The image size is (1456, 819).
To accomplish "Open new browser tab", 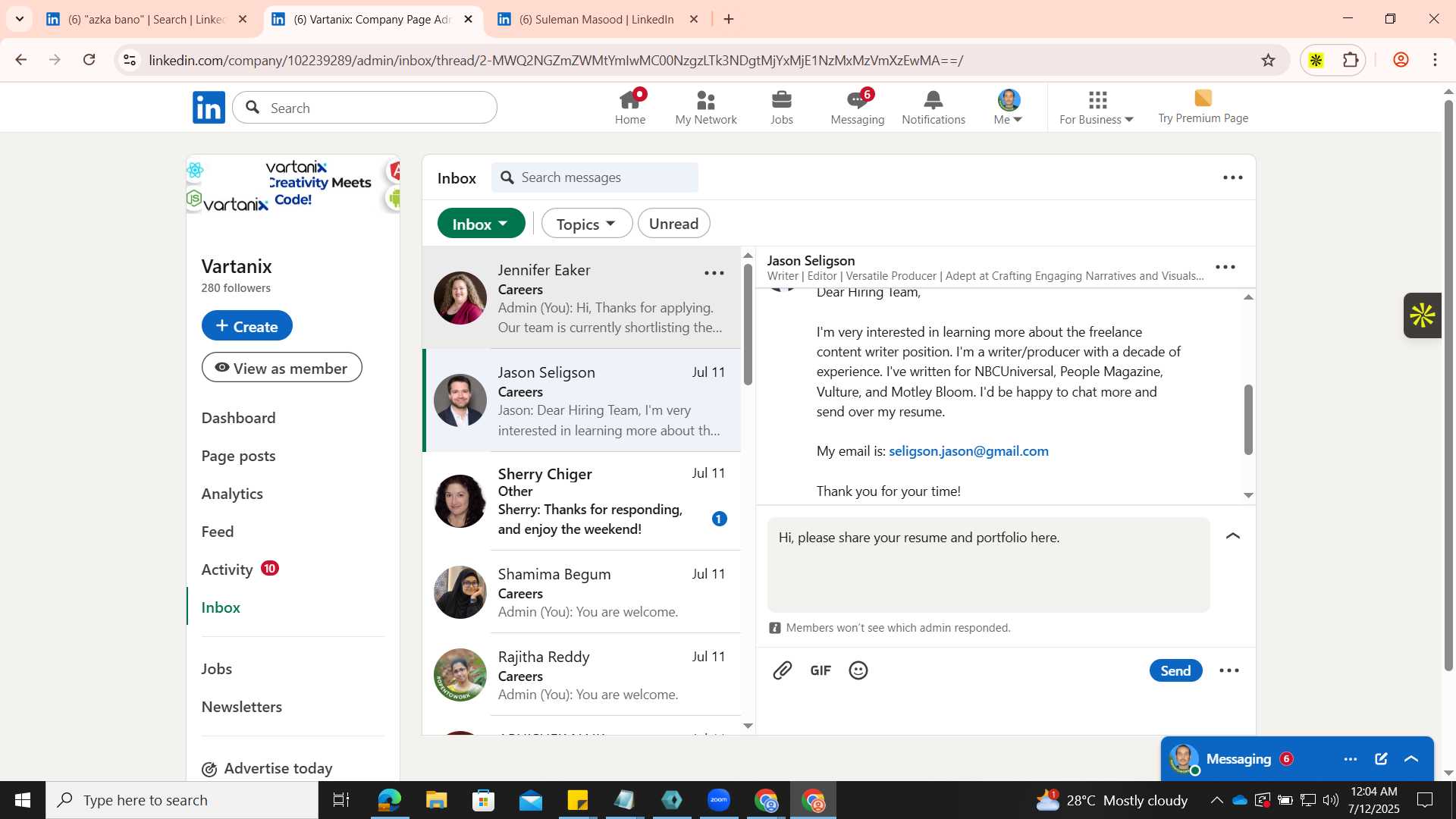I will (x=729, y=20).
